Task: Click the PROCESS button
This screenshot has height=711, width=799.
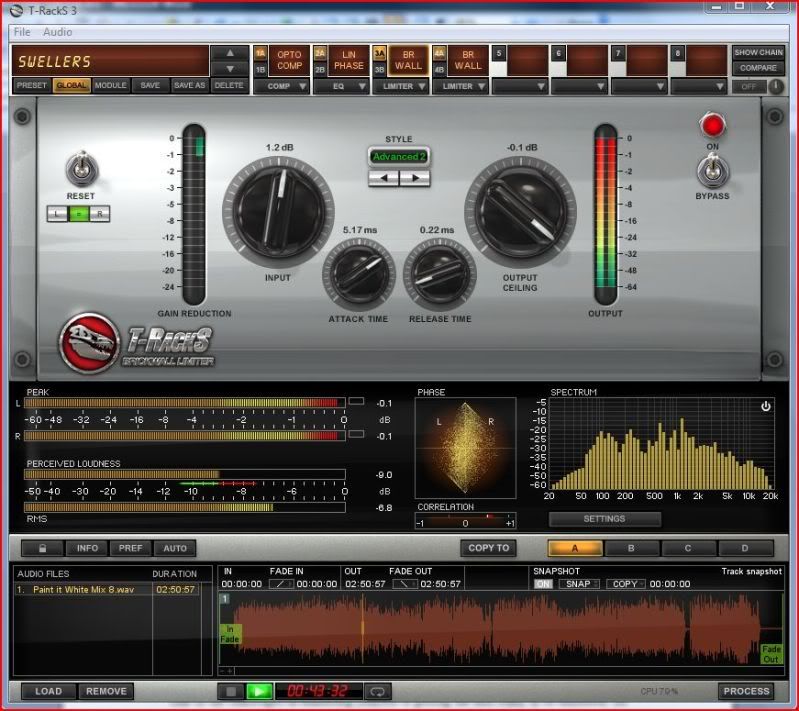Action: tap(747, 691)
